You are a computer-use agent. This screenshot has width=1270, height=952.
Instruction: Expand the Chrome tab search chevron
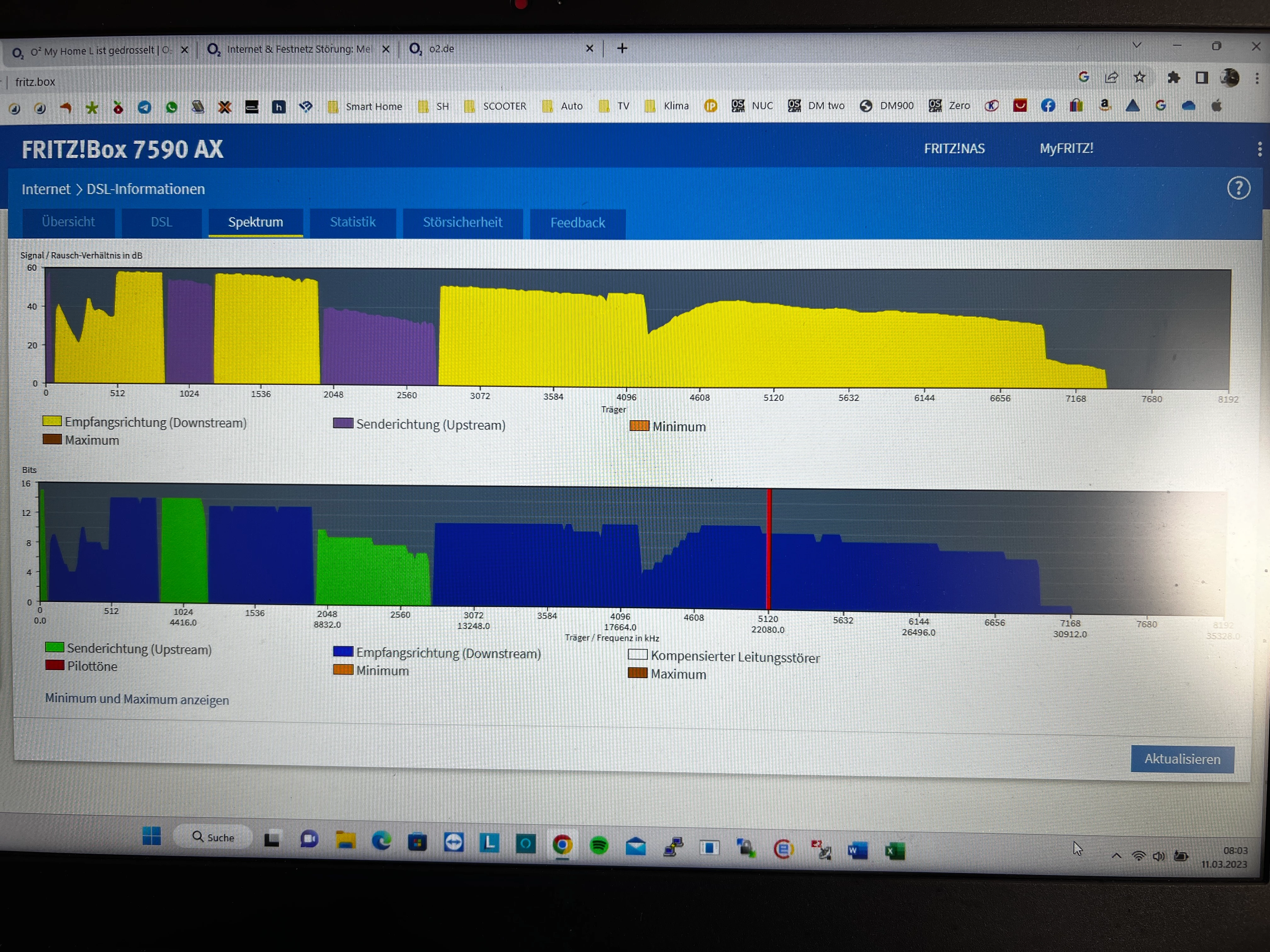pos(1136,45)
